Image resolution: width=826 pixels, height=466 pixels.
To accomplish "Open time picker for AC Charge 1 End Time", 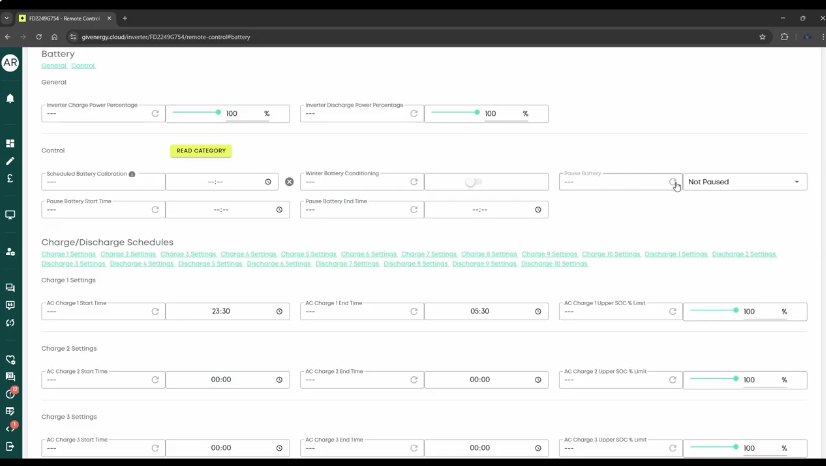I will [x=538, y=311].
